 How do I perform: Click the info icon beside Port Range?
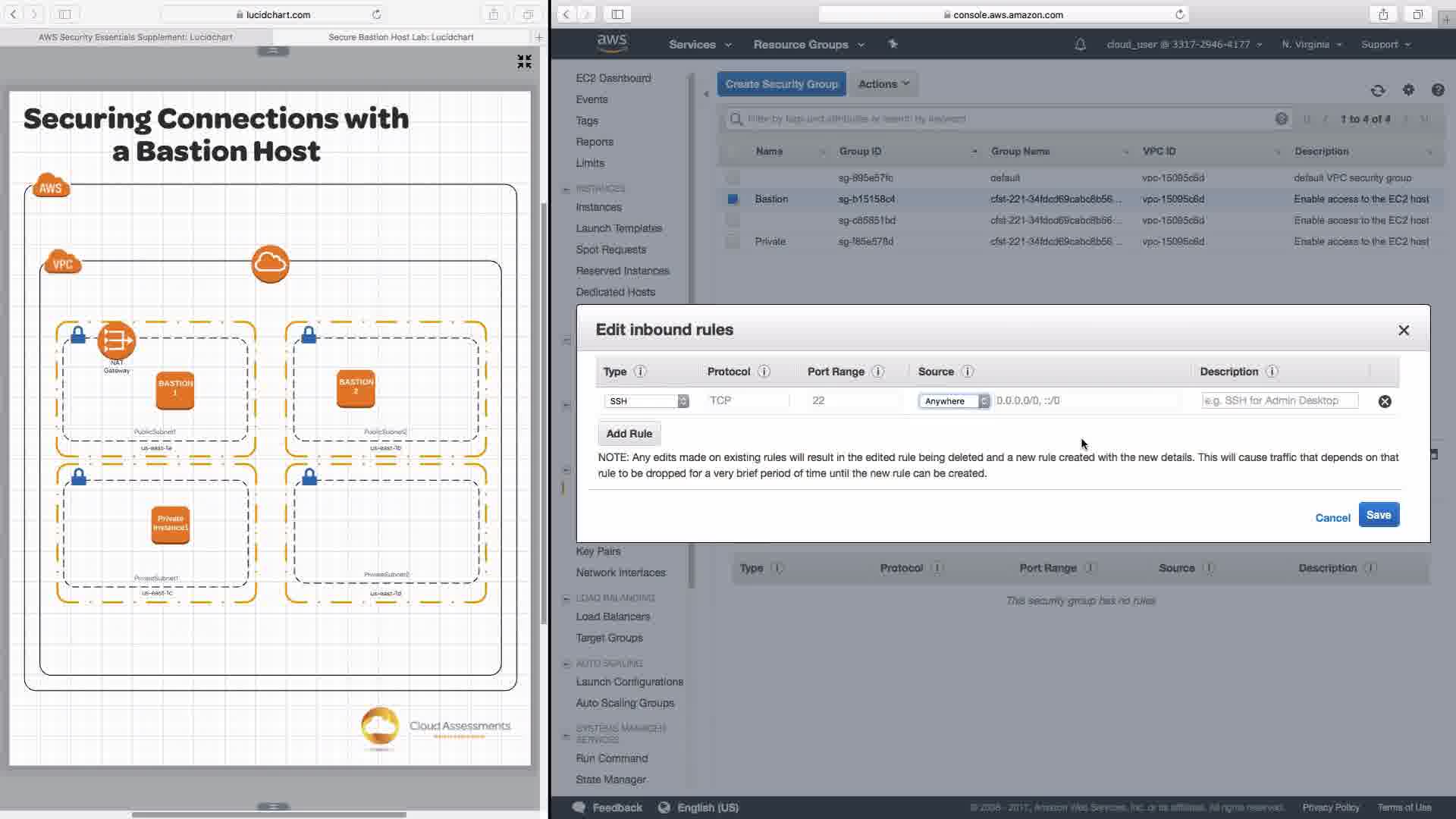(877, 372)
